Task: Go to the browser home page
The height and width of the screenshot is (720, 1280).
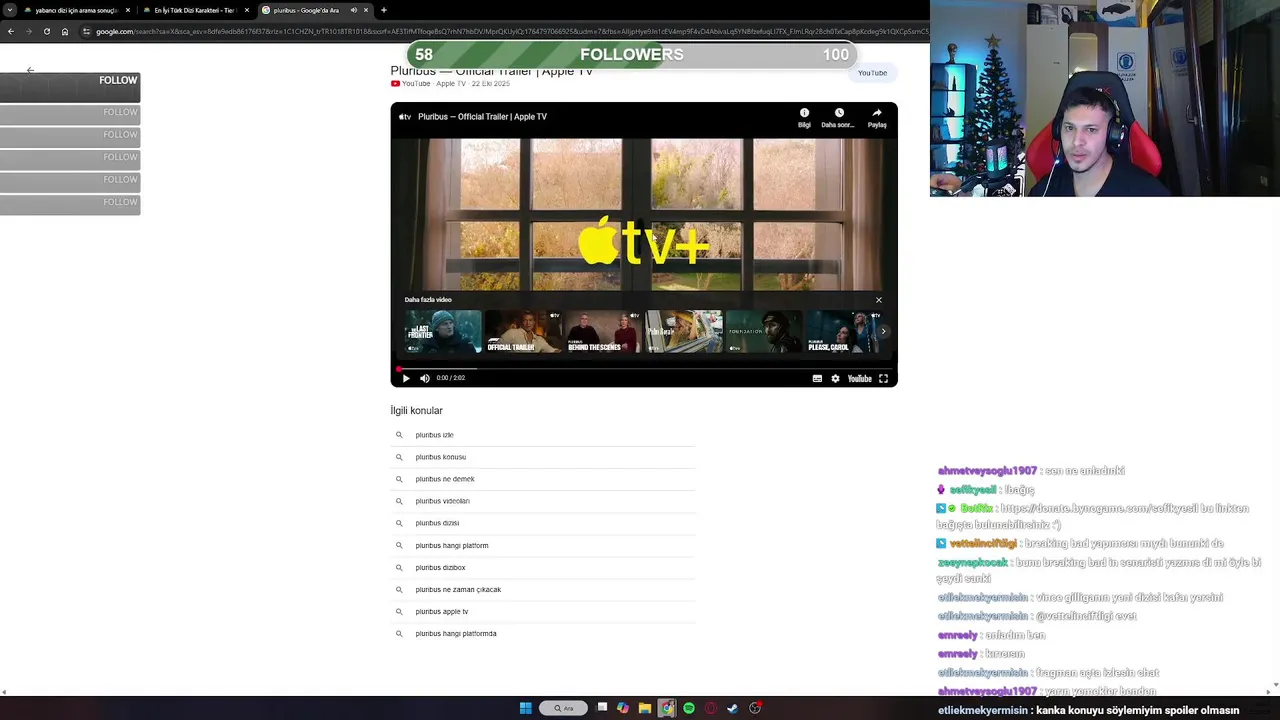Action: pyautogui.click(x=65, y=31)
